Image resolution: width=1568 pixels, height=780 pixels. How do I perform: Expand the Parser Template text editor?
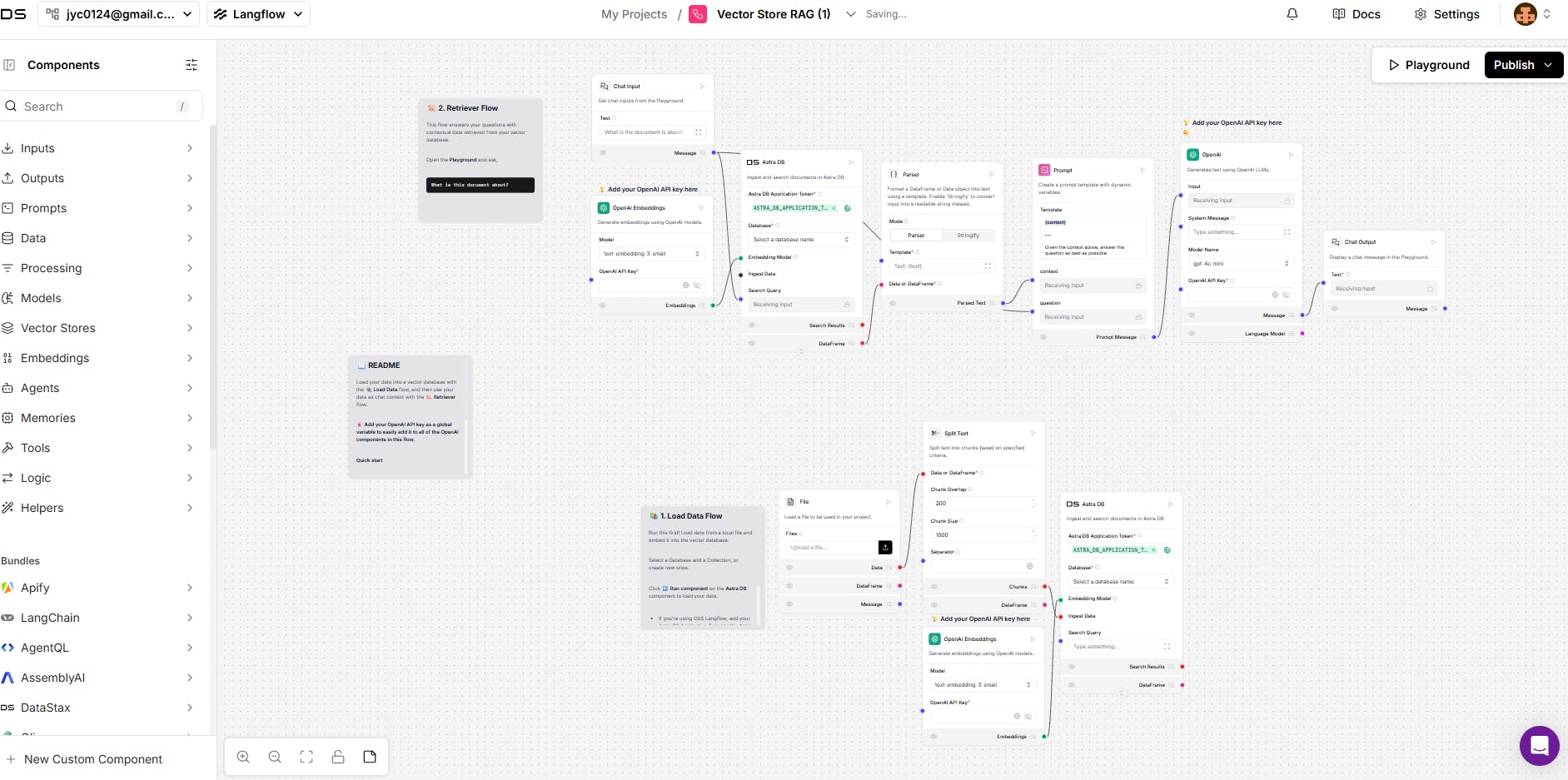coord(988,266)
